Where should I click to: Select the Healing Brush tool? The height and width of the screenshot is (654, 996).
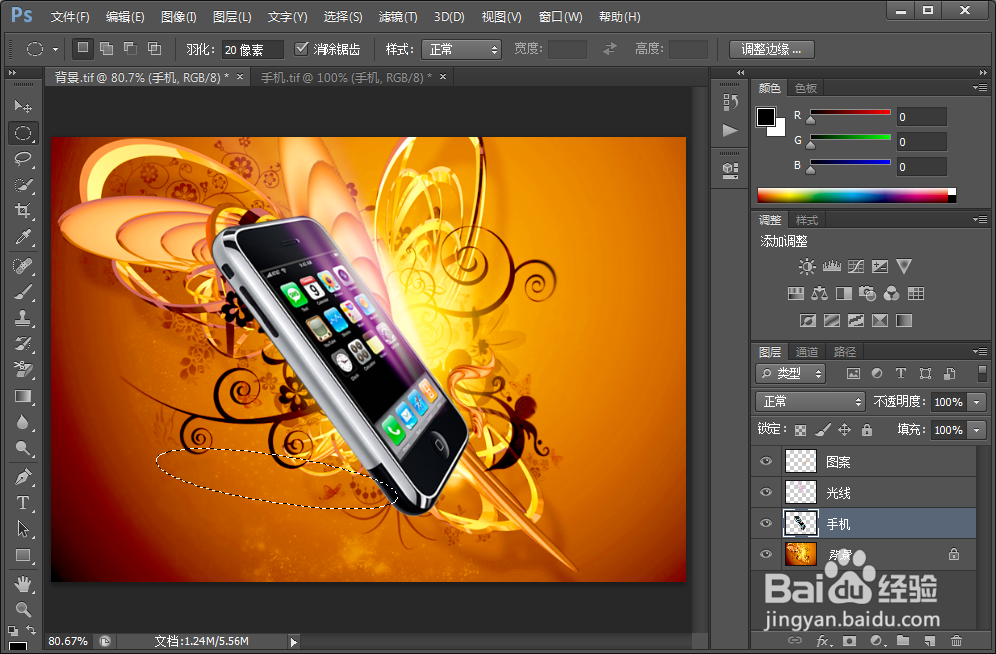(x=23, y=265)
